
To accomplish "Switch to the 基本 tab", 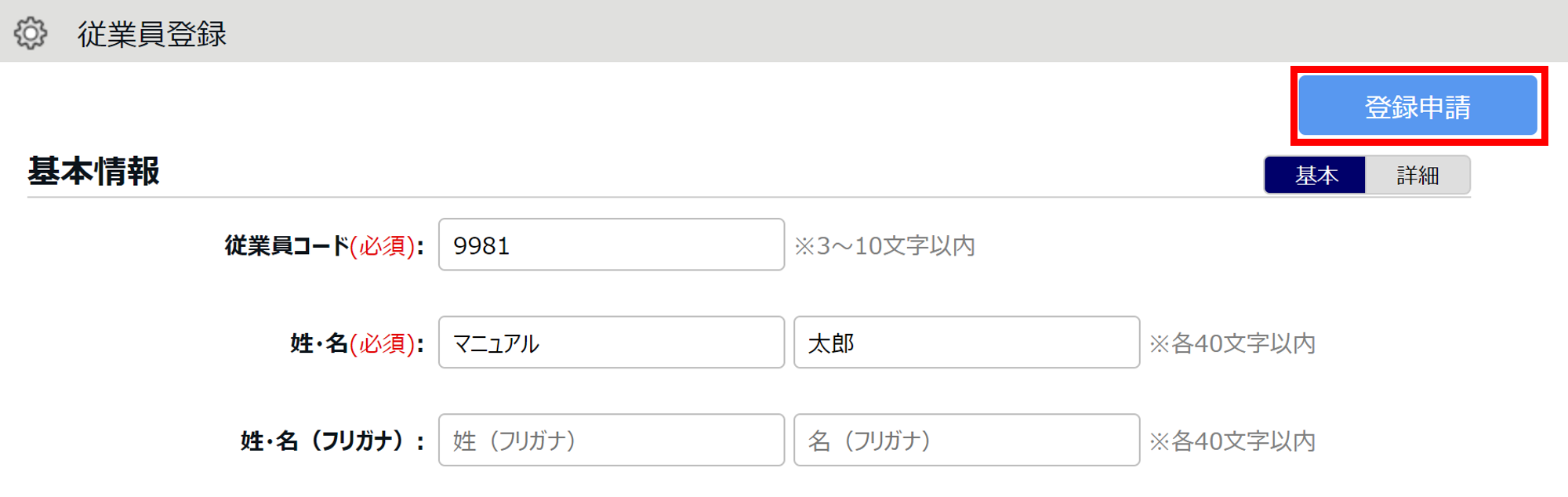I will pyautogui.click(x=1316, y=175).
